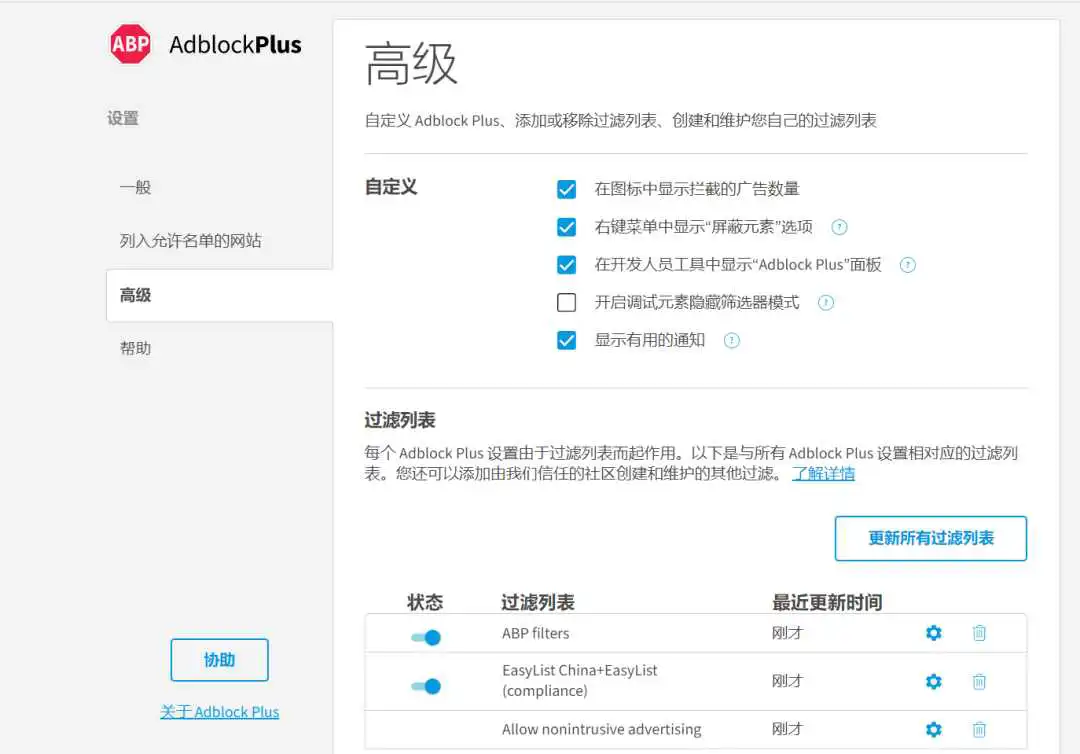The width and height of the screenshot is (1080, 754).
Task: Delete the ABP filters list
Action: point(979,633)
